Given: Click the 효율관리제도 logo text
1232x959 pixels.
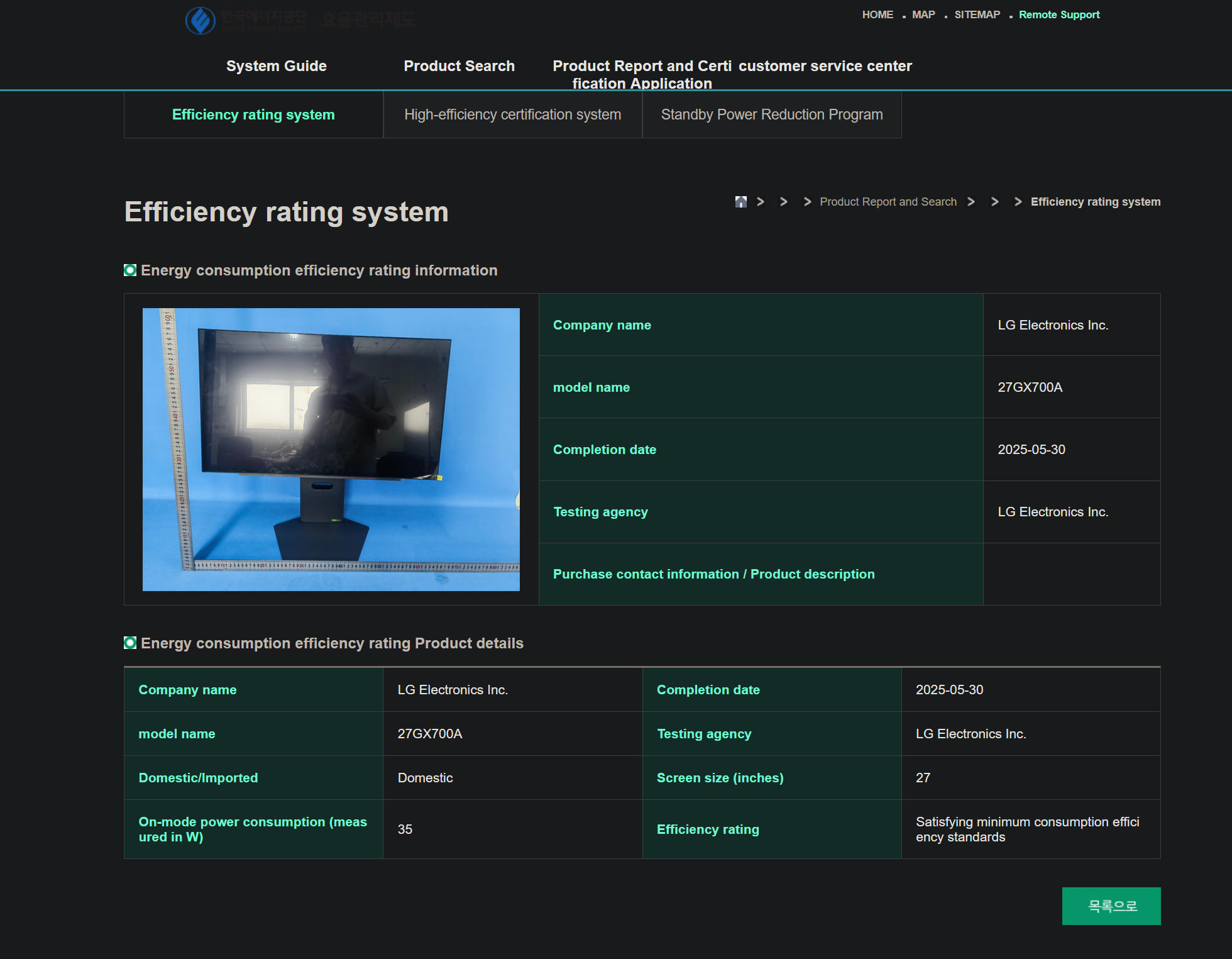Looking at the screenshot, I should point(368,18).
